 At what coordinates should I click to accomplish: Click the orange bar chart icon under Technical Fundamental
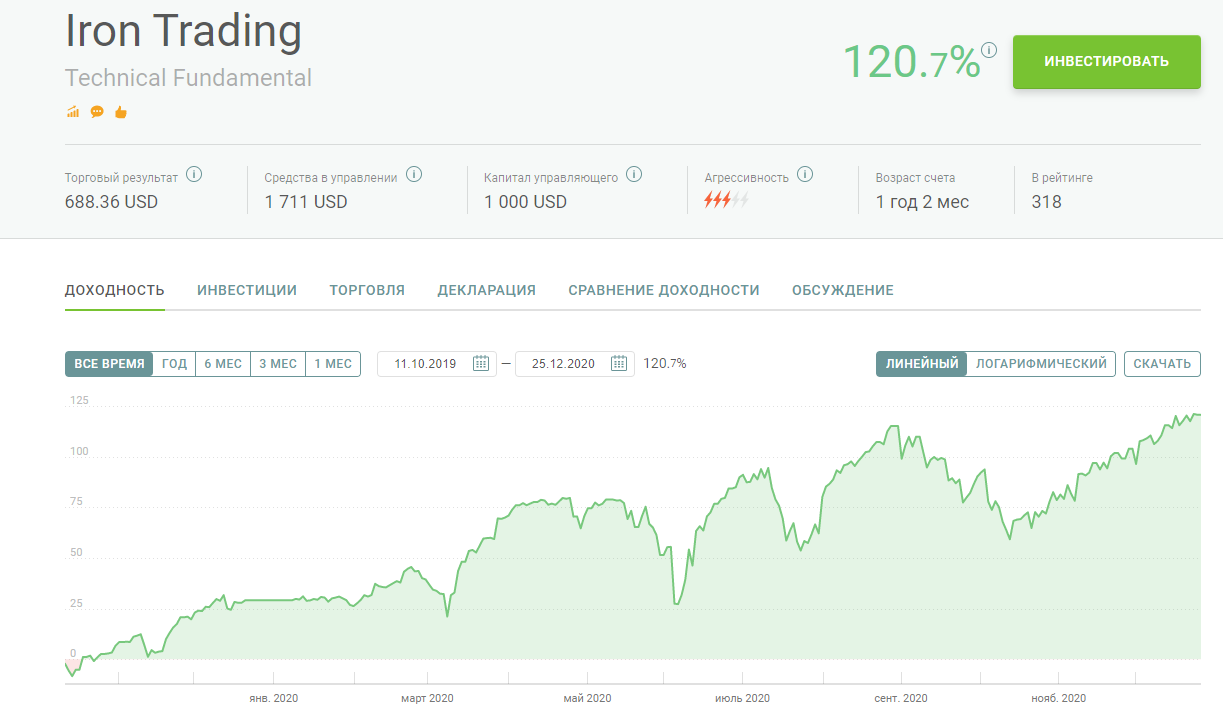point(73,112)
